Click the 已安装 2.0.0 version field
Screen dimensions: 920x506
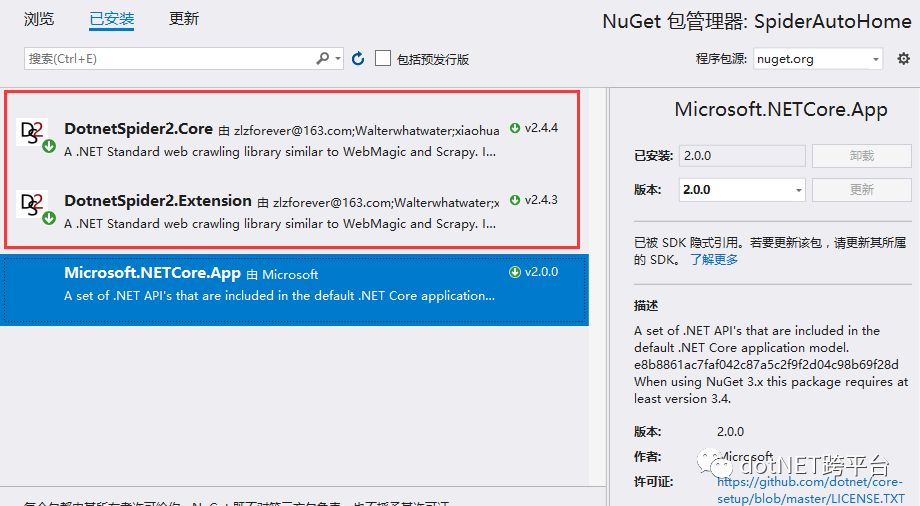pyautogui.click(x=742, y=156)
